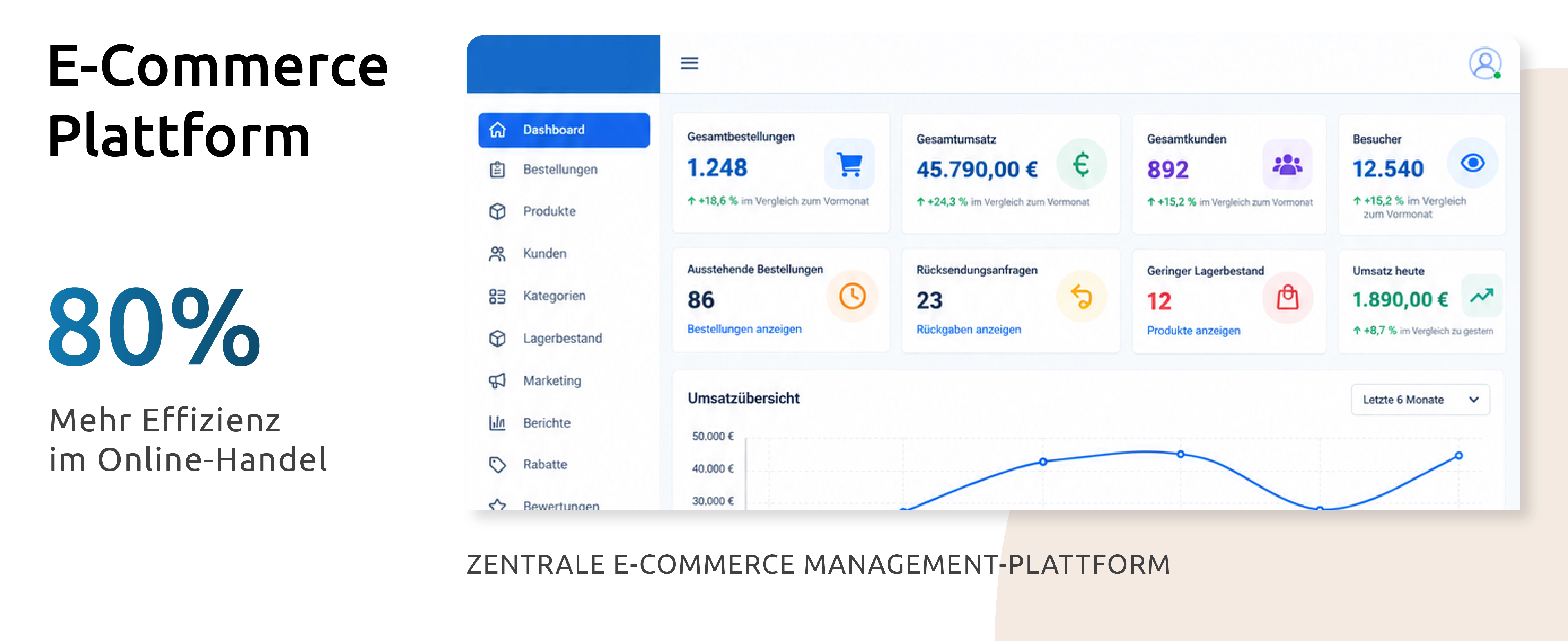This screenshot has width=1568, height=641.
Task: Select the last data point on the chart line
Action: (1458, 455)
